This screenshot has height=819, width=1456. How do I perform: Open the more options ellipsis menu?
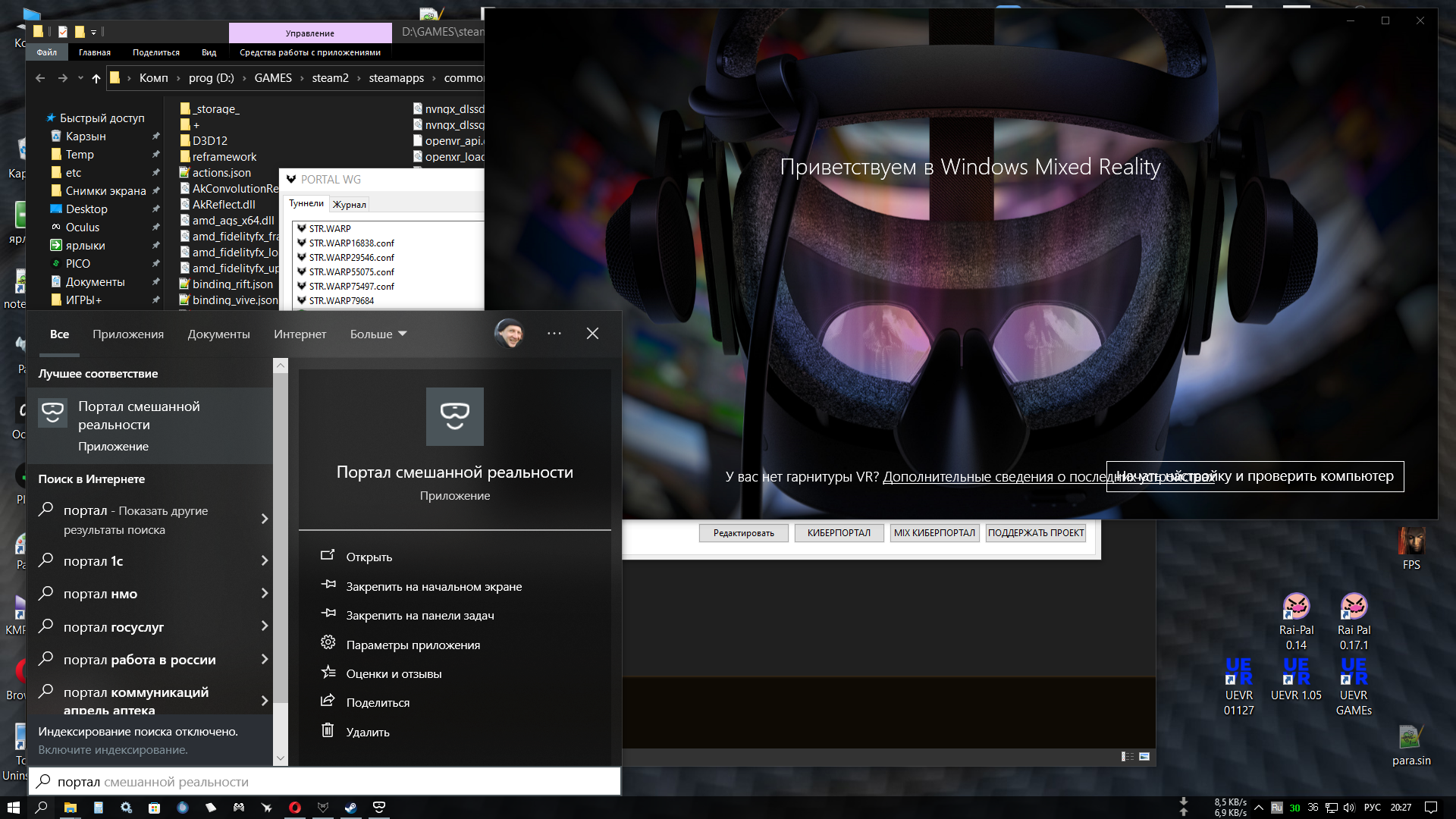click(554, 334)
